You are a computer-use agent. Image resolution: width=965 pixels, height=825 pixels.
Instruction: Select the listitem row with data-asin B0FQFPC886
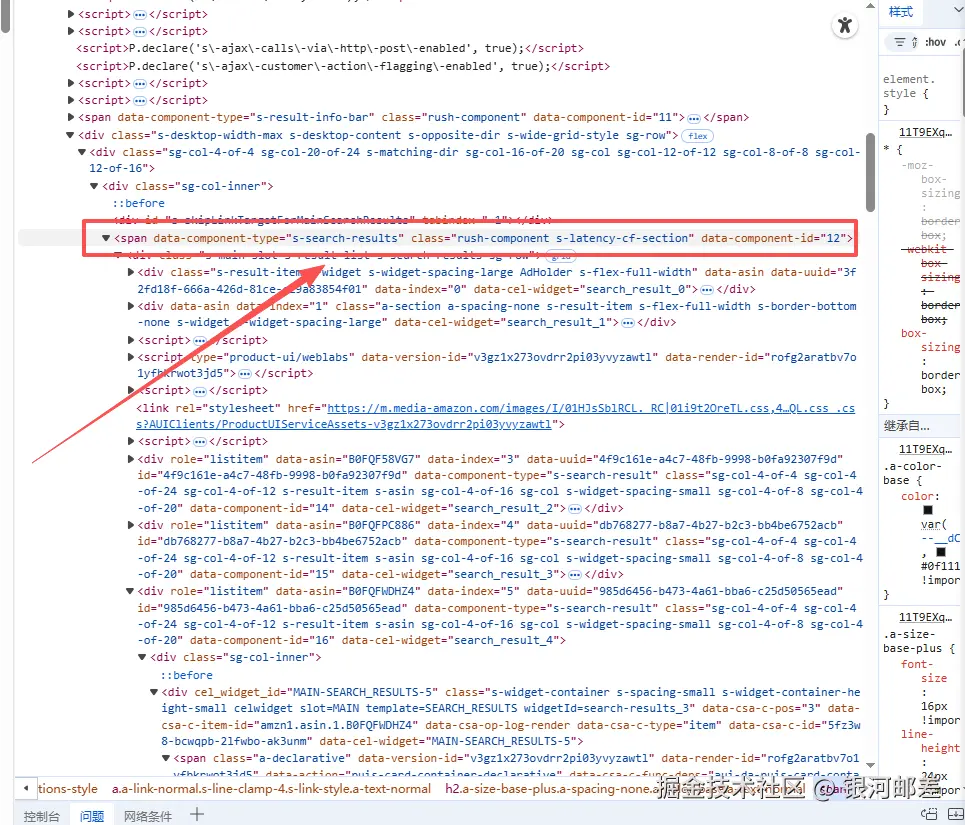point(500,549)
